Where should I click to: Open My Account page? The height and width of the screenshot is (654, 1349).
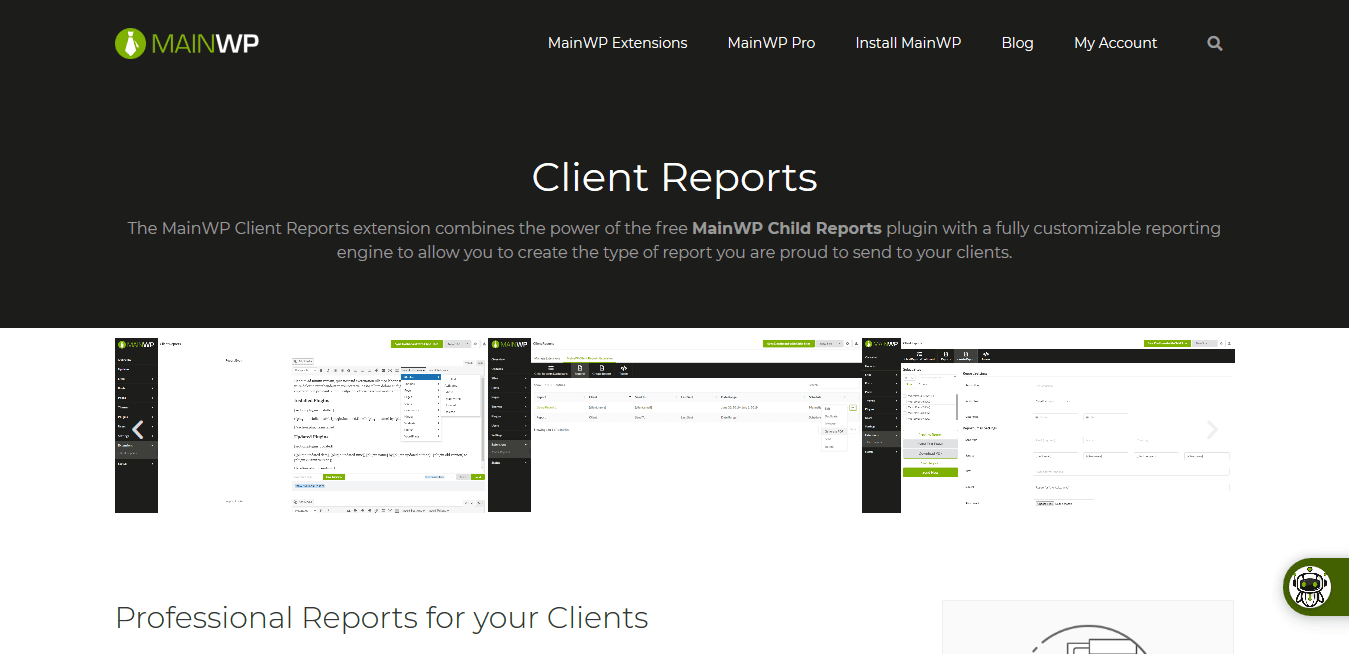pyautogui.click(x=1115, y=43)
